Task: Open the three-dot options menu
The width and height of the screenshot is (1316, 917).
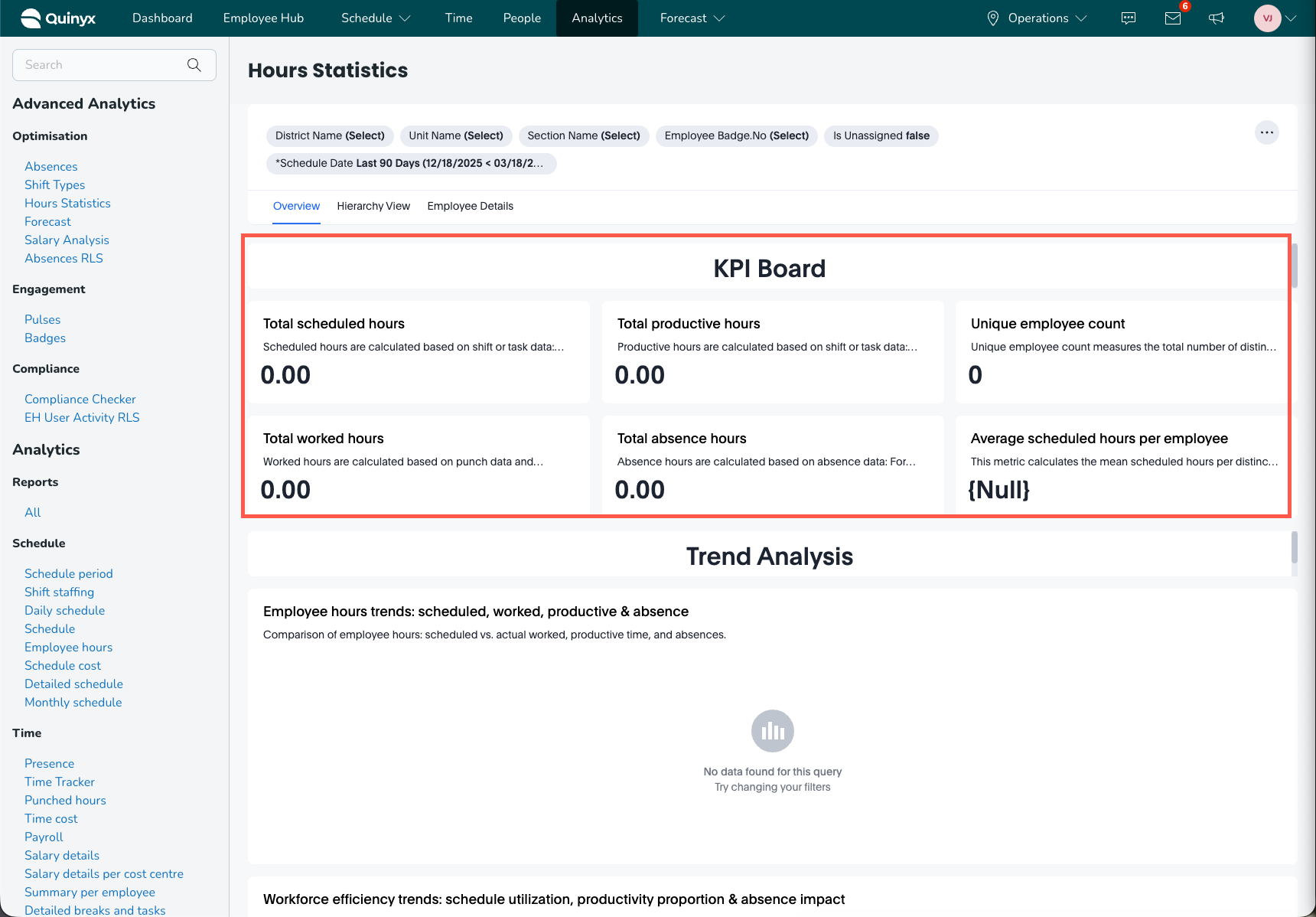Action: 1267,132
